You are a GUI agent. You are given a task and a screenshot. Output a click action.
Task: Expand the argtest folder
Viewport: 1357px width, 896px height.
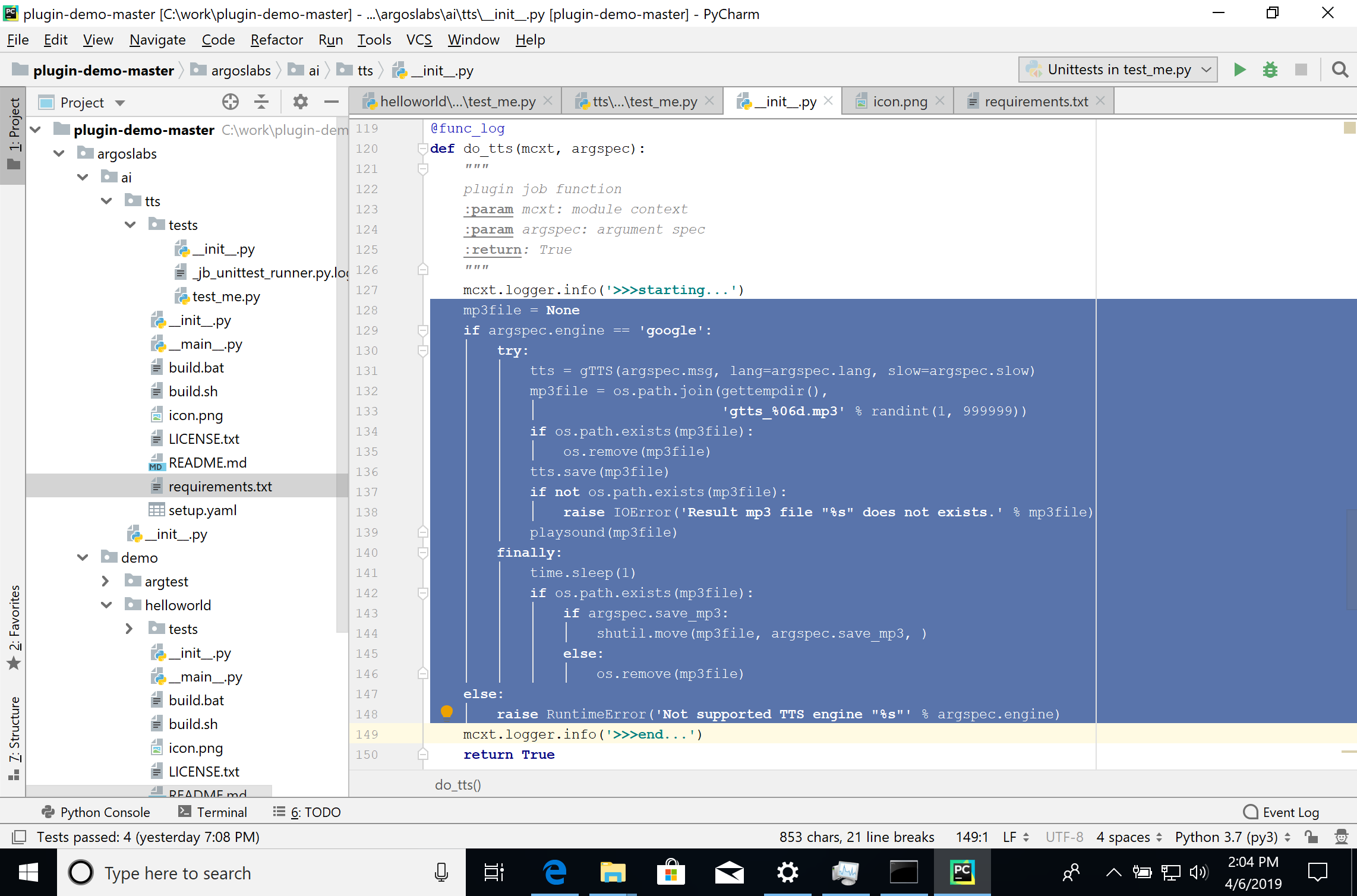106,581
